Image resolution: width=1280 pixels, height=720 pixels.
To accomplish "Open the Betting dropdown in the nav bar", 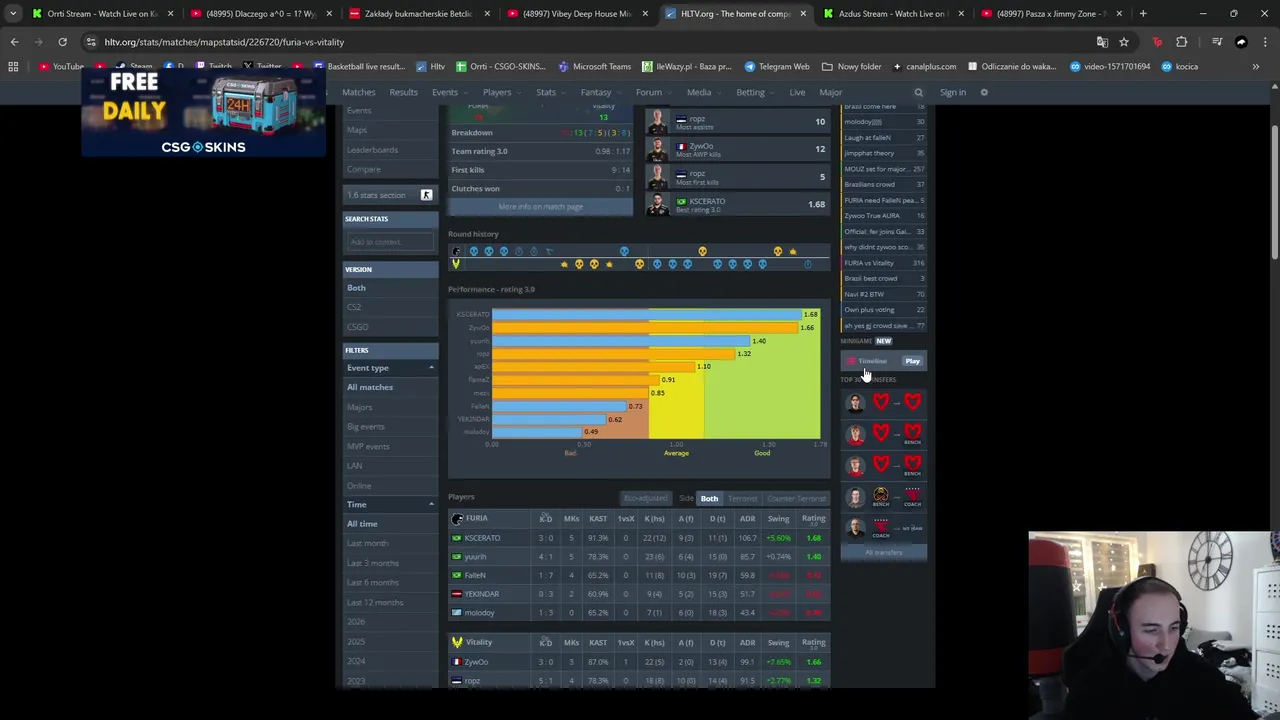I will tap(754, 92).
